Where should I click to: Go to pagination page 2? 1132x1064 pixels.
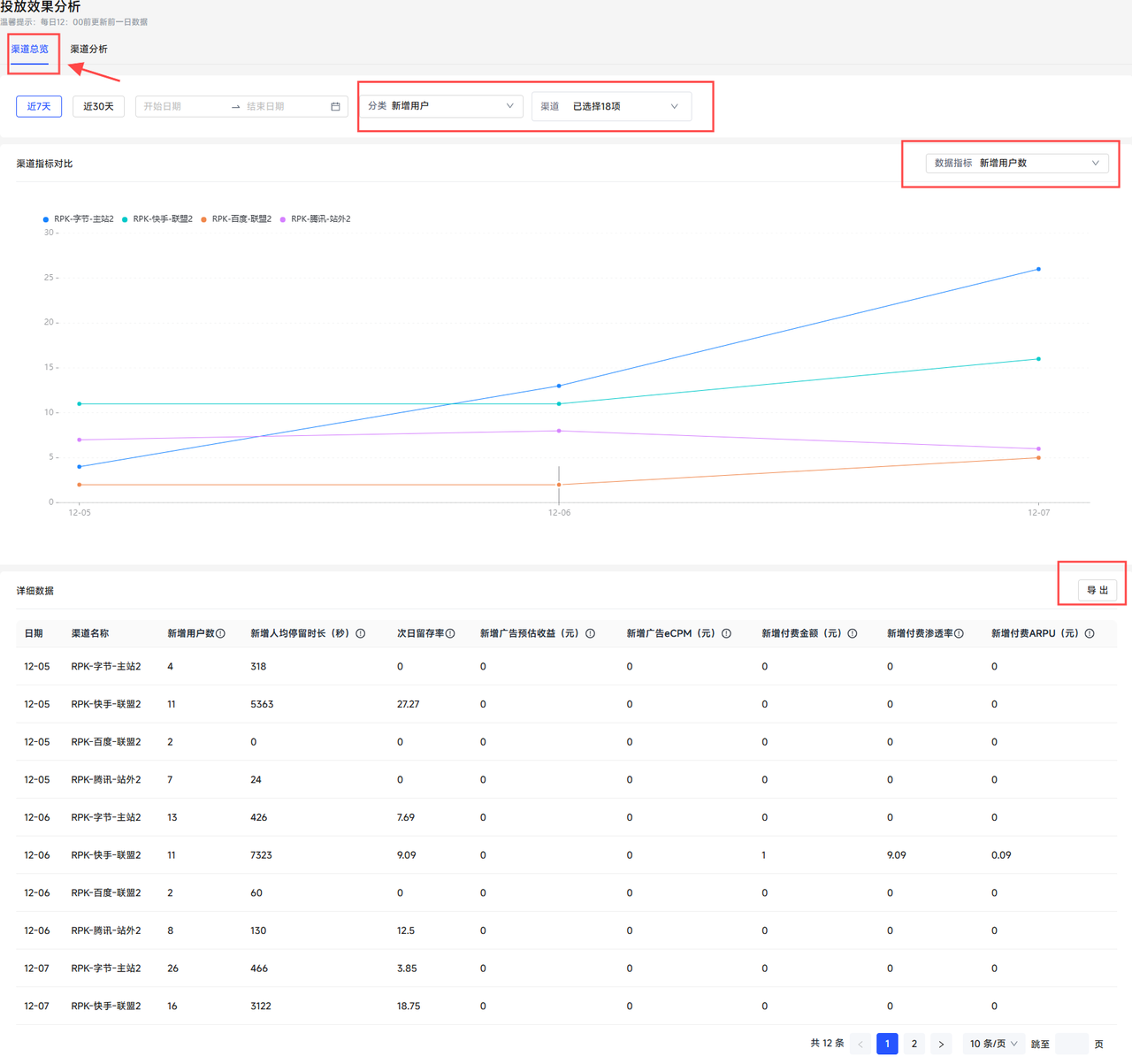(914, 1044)
